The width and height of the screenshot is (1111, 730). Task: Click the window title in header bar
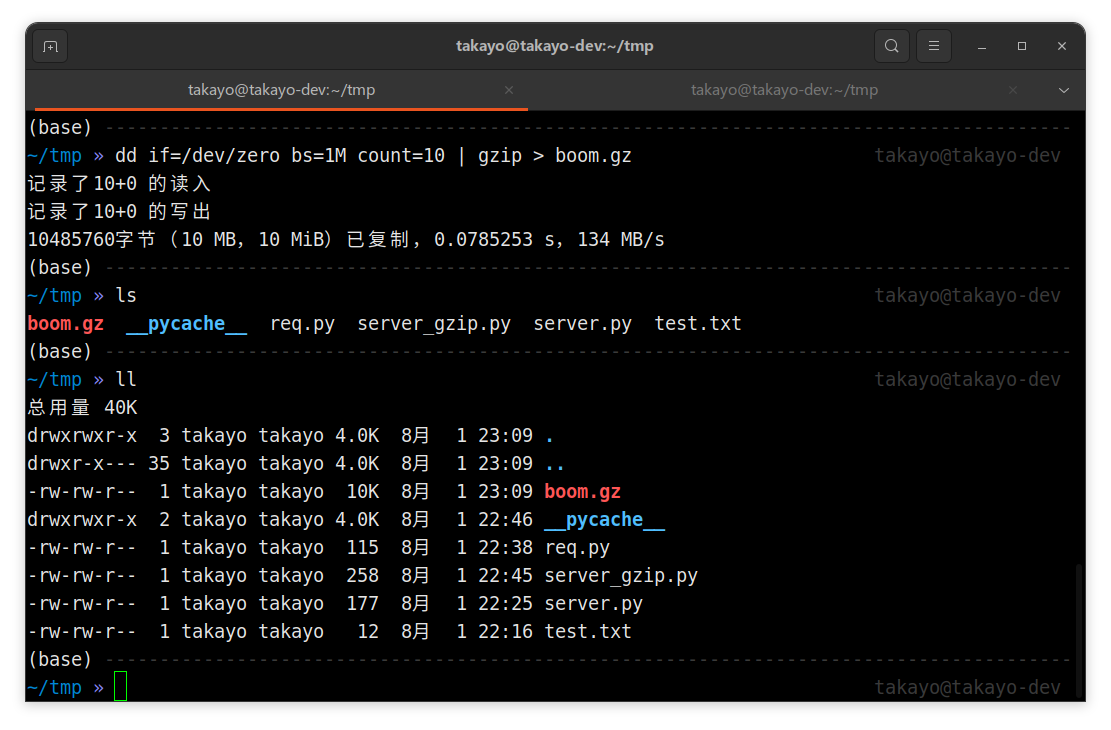point(555,46)
